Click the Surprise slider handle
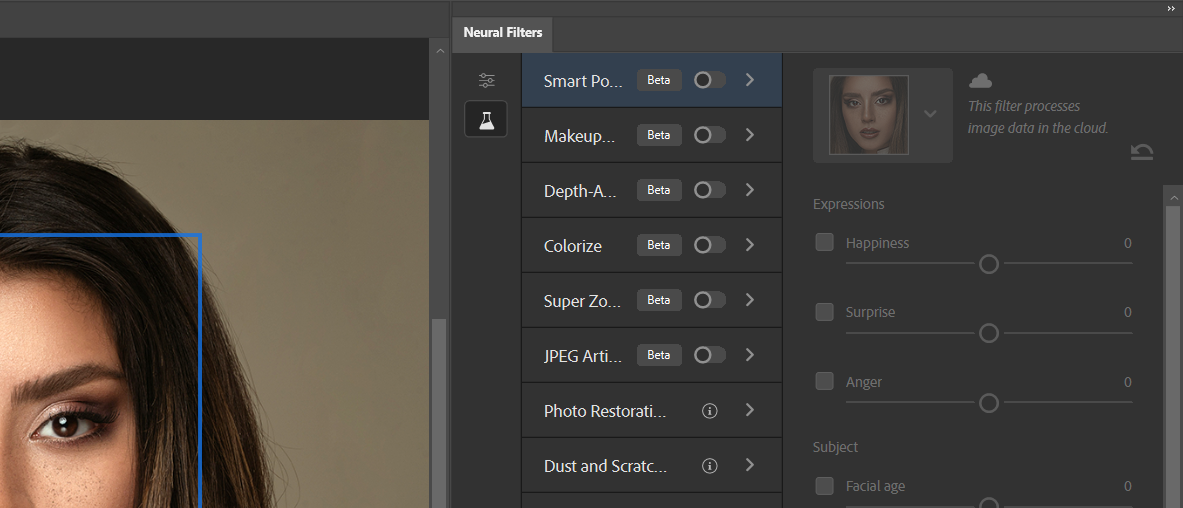Viewport: 1183px width, 508px height. tap(989, 333)
